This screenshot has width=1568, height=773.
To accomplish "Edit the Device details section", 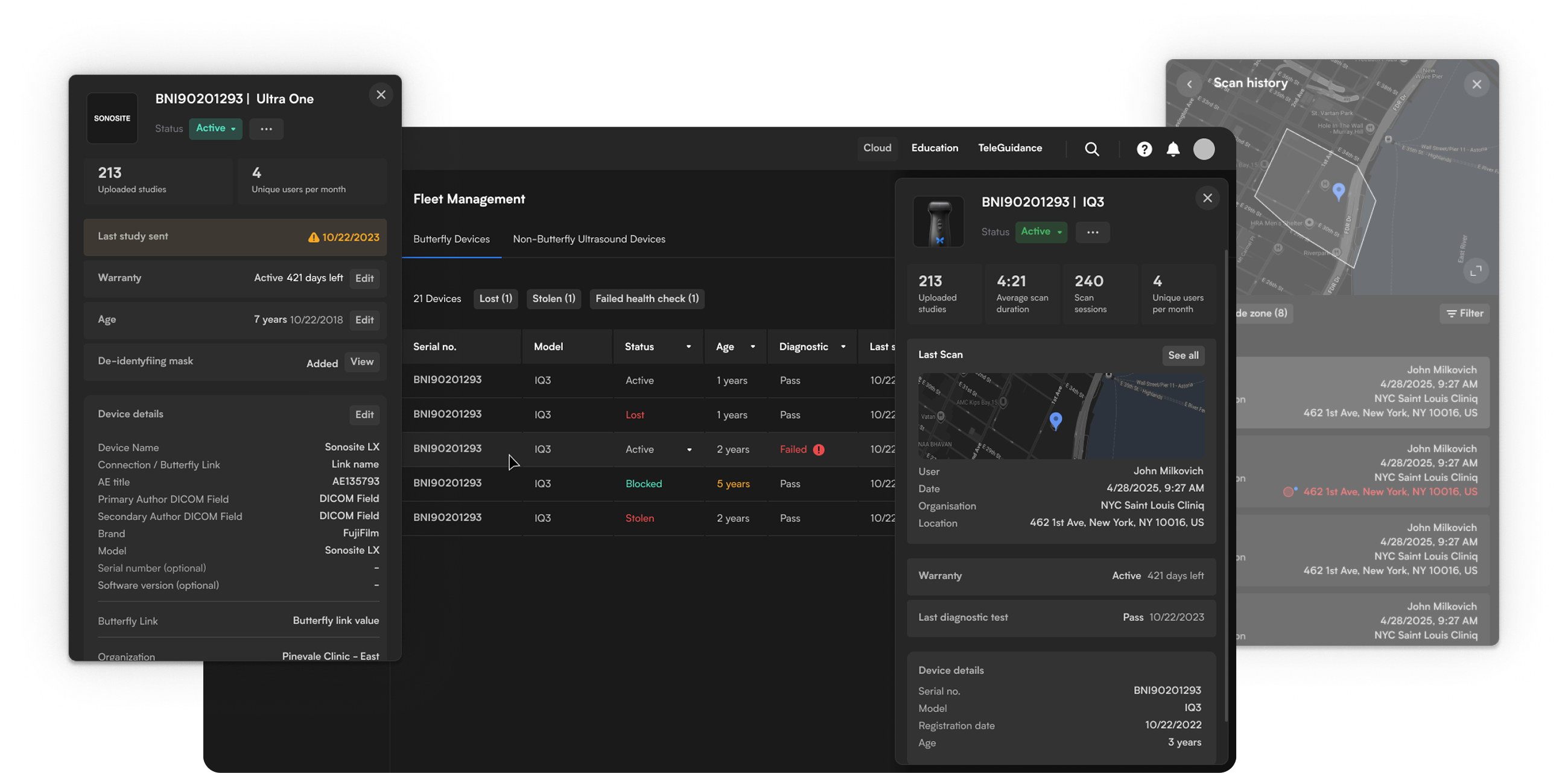I will pyautogui.click(x=364, y=415).
